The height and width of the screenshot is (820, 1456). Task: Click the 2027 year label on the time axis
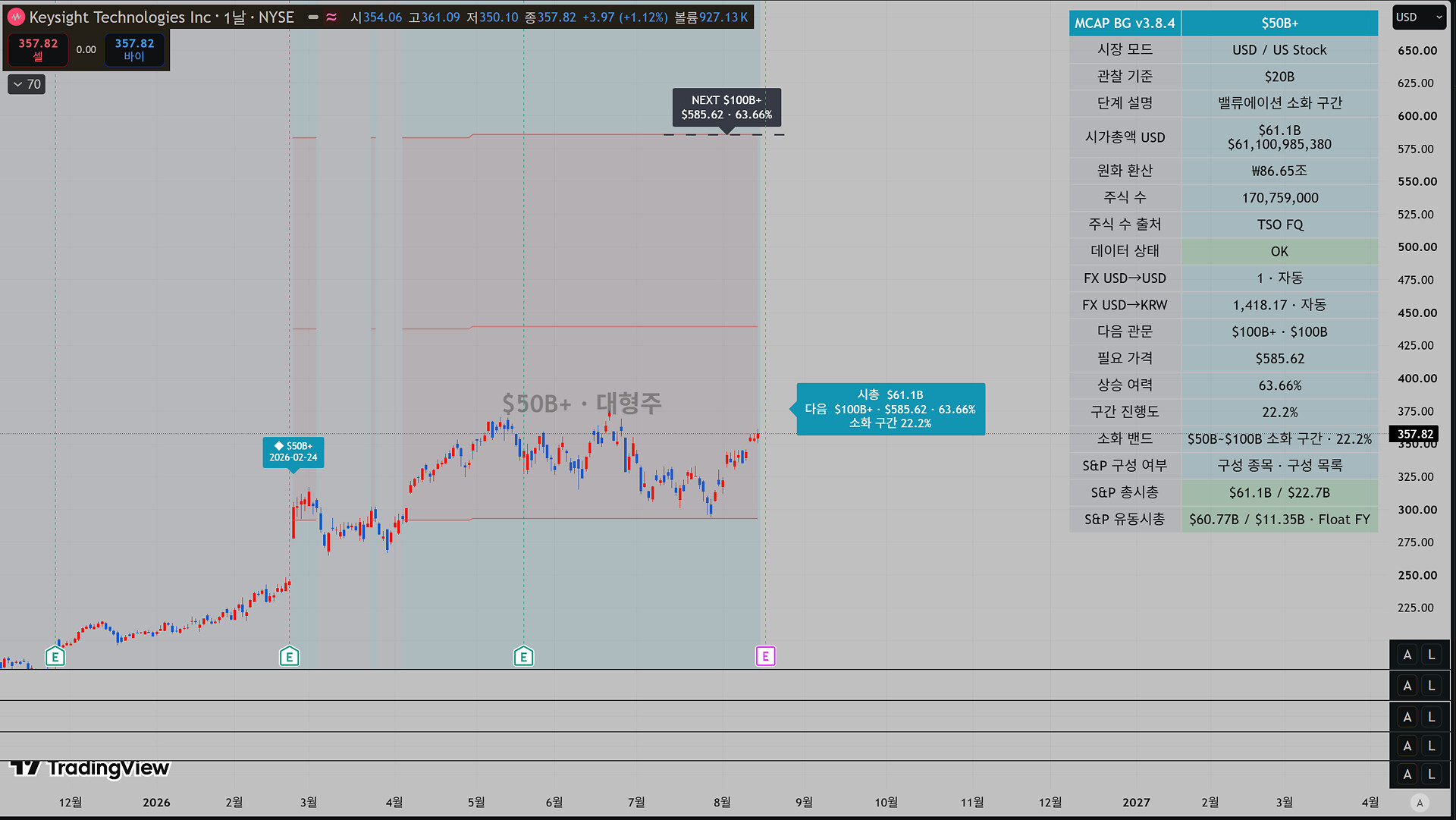click(1136, 803)
